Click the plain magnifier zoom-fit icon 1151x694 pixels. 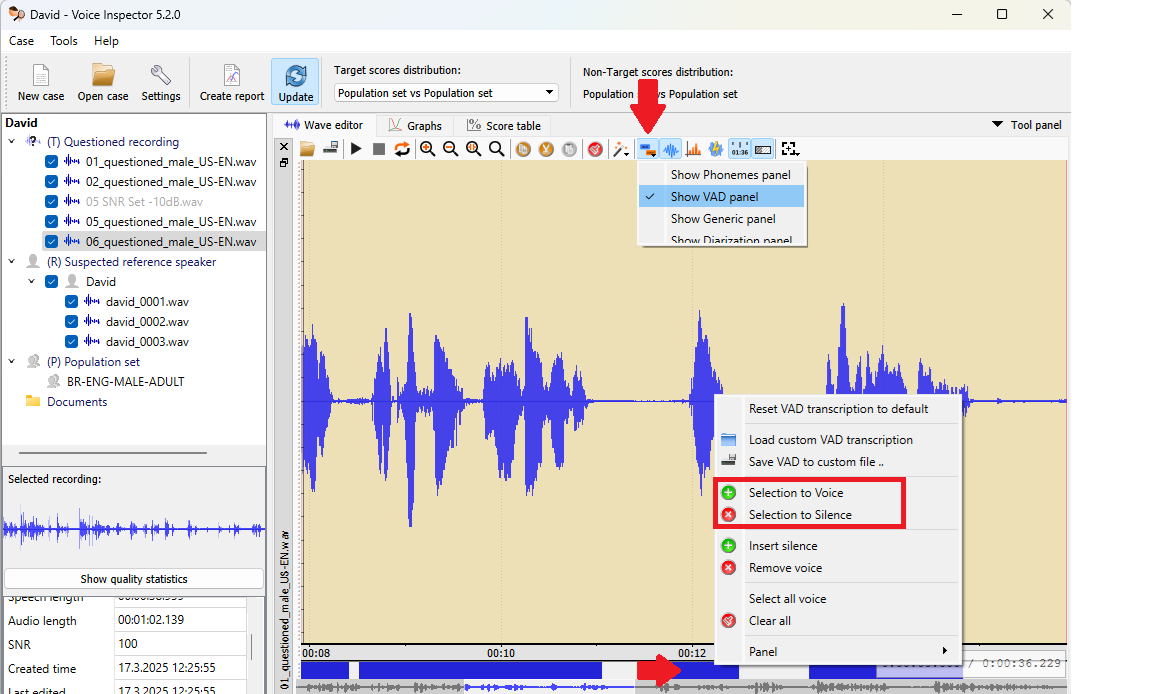pos(497,149)
